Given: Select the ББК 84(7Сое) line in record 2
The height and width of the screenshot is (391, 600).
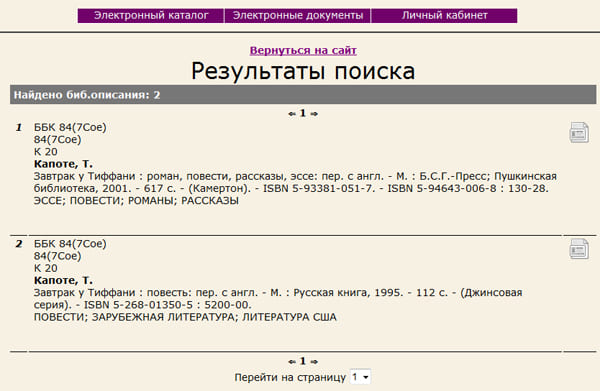Looking at the screenshot, I should point(70,244).
